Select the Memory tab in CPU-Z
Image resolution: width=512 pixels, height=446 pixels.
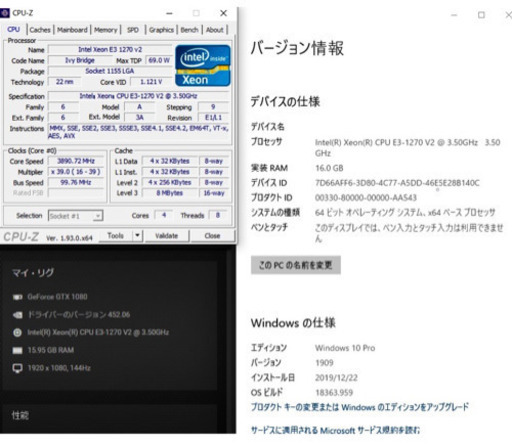click(x=106, y=30)
